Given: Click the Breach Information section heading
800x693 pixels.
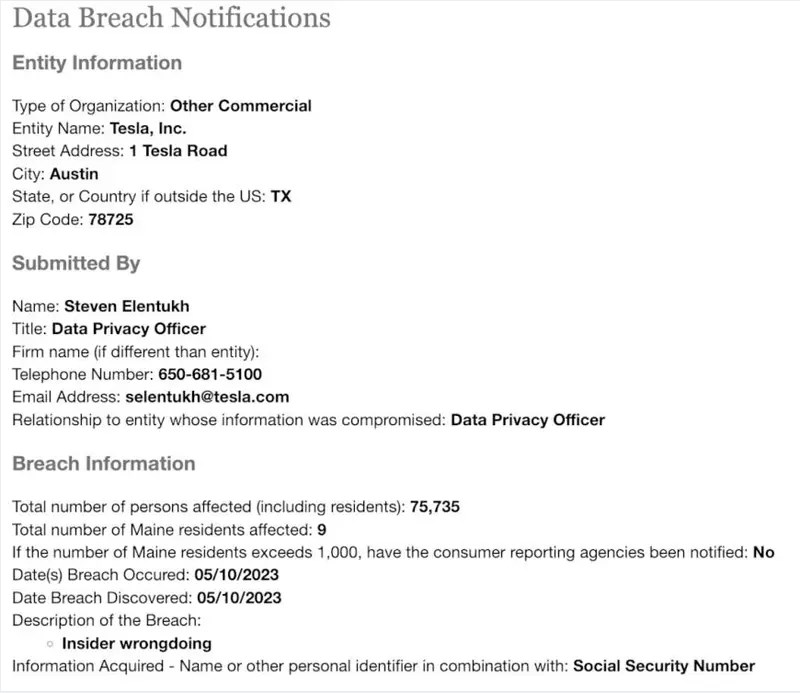Looking at the screenshot, I should point(104,463).
